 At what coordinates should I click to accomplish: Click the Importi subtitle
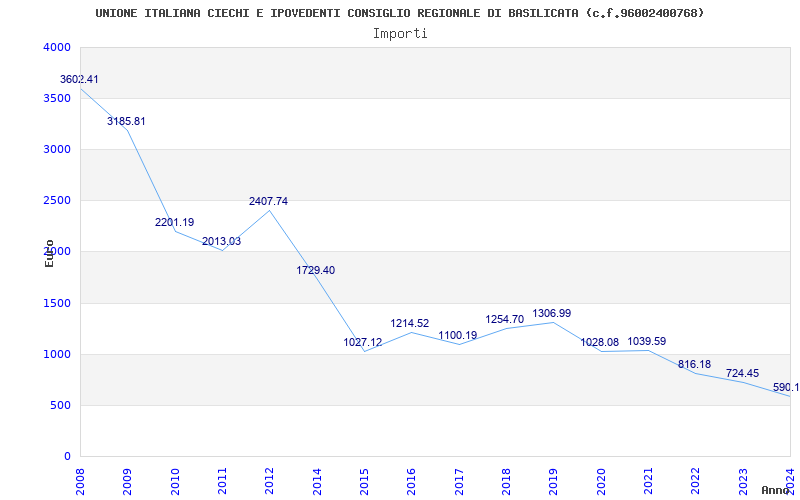[400, 34]
